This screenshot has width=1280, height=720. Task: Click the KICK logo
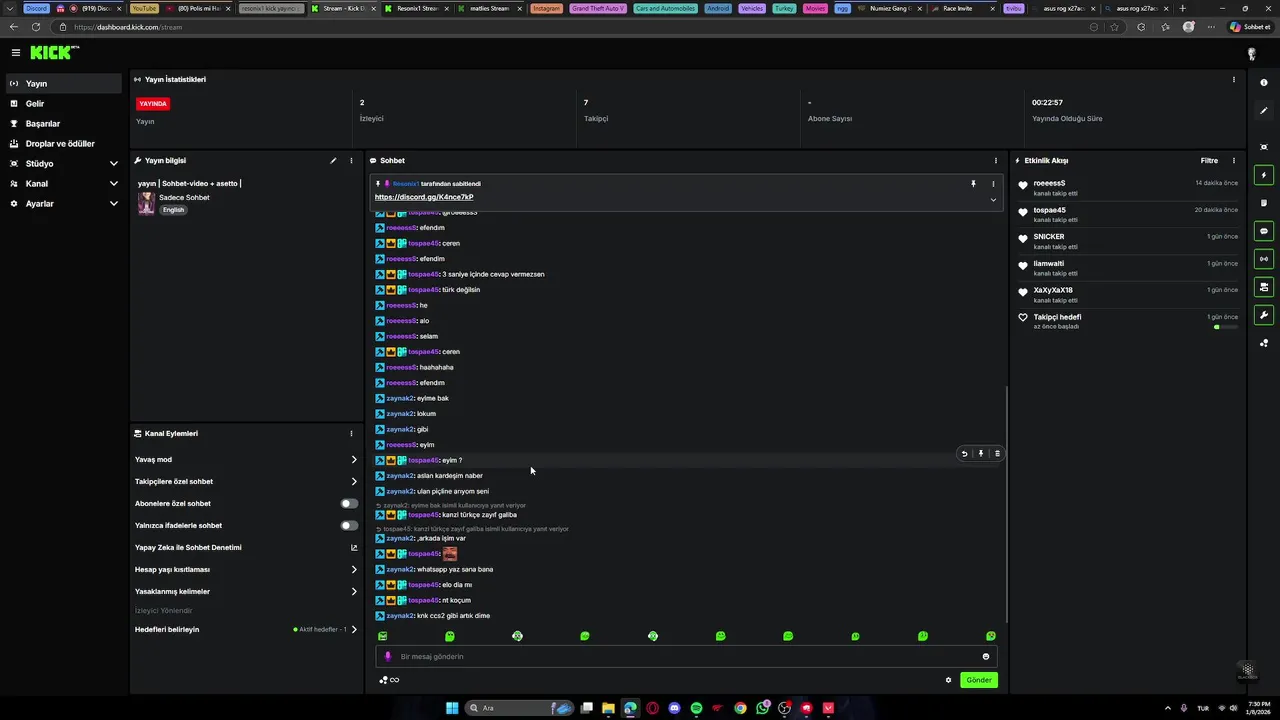click(x=53, y=52)
